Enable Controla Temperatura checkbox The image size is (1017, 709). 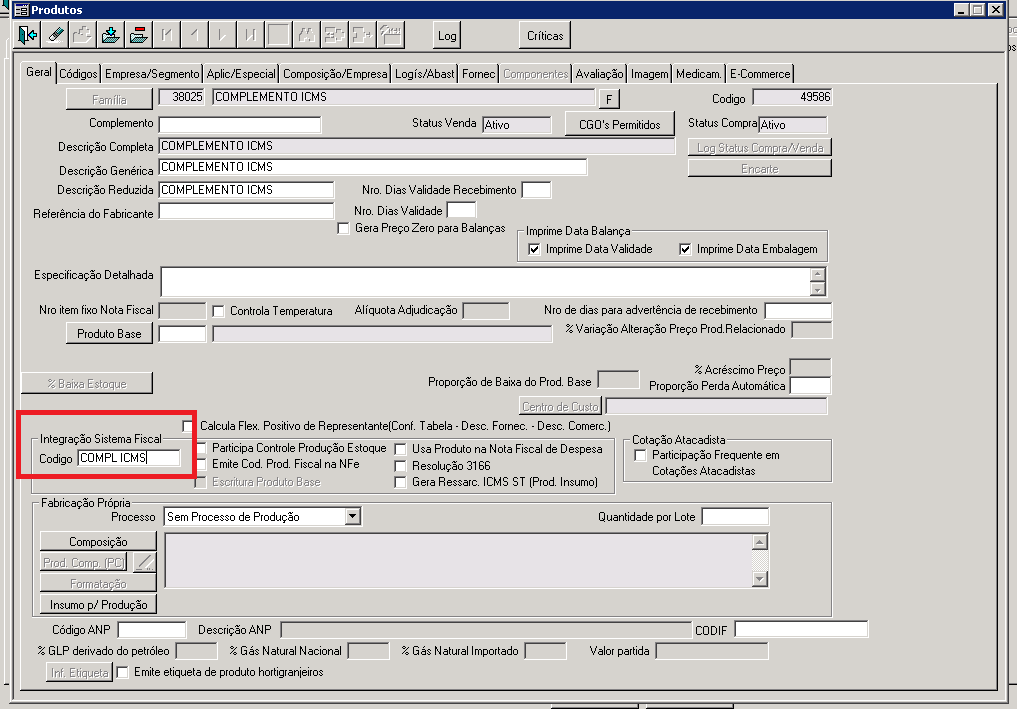219,311
